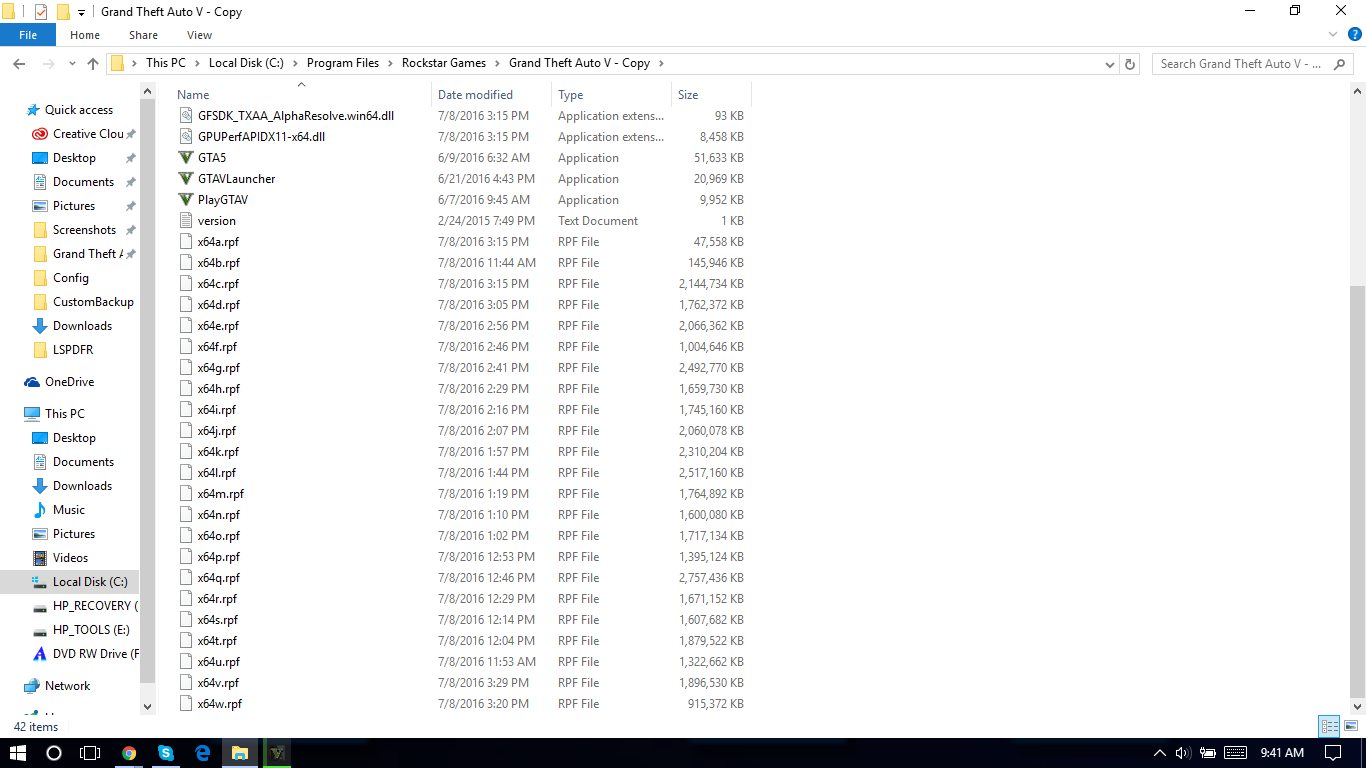Screen dimensions: 1366x768
Task: Open the Share ribbon tab
Action: 143,35
